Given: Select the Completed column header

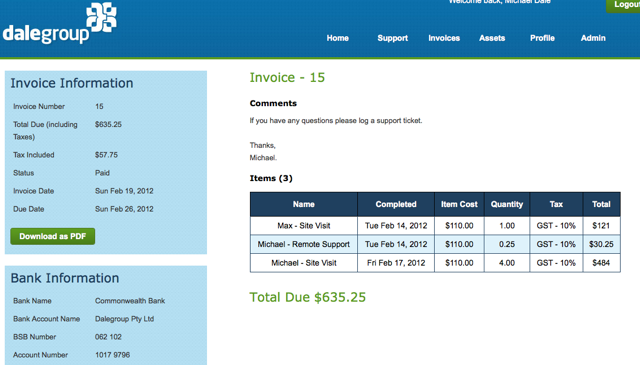Looking at the screenshot, I should pos(396,204).
